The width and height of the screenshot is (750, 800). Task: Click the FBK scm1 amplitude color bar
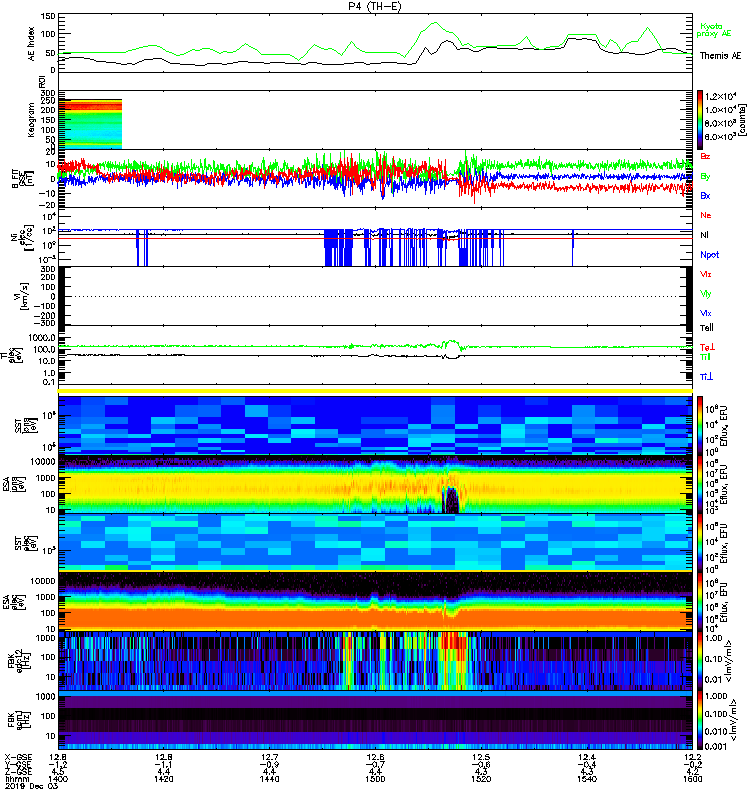coord(700,720)
